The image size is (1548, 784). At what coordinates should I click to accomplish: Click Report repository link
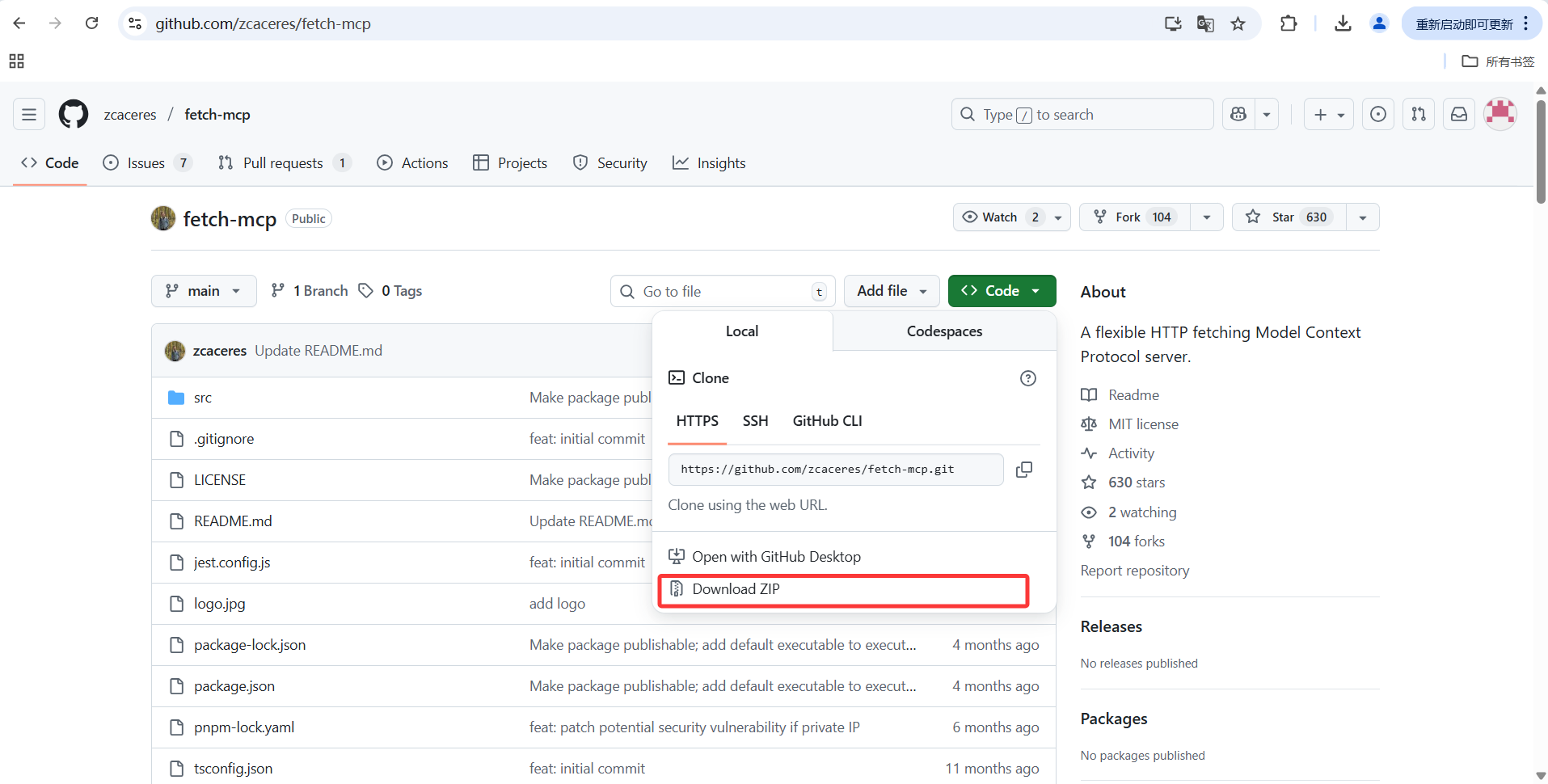click(1135, 571)
